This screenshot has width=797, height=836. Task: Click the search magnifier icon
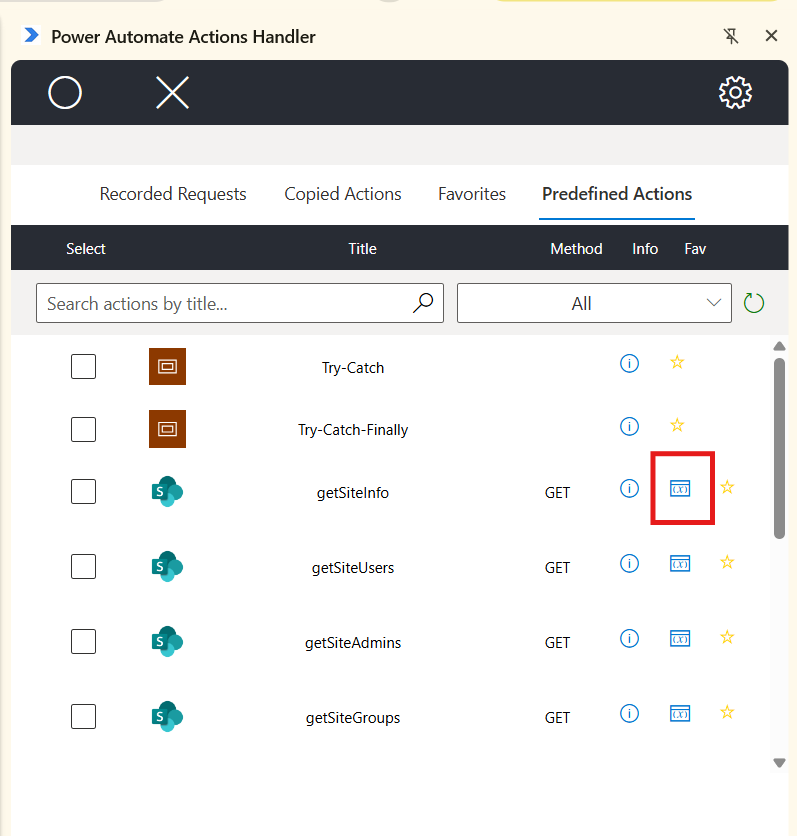(x=423, y=303)
